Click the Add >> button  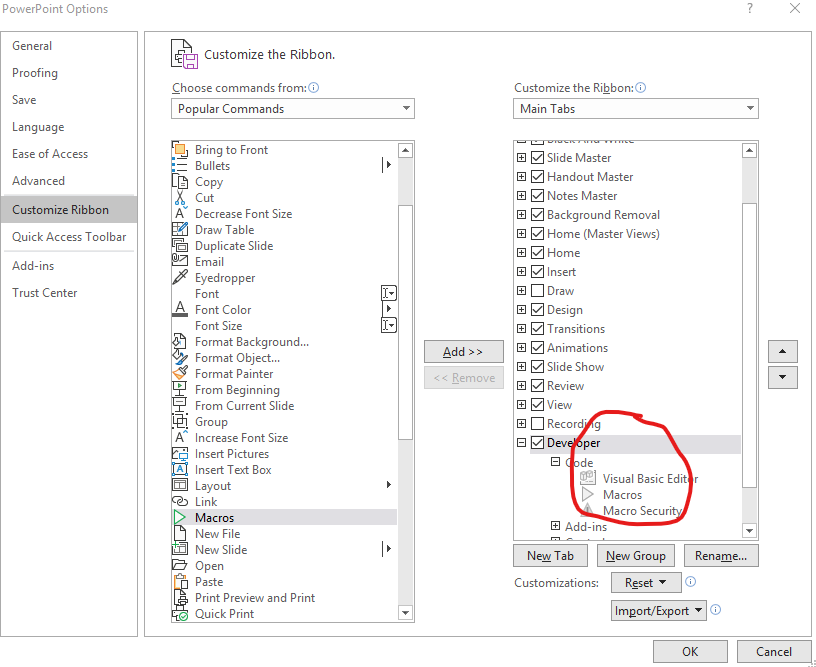[464, 352]
